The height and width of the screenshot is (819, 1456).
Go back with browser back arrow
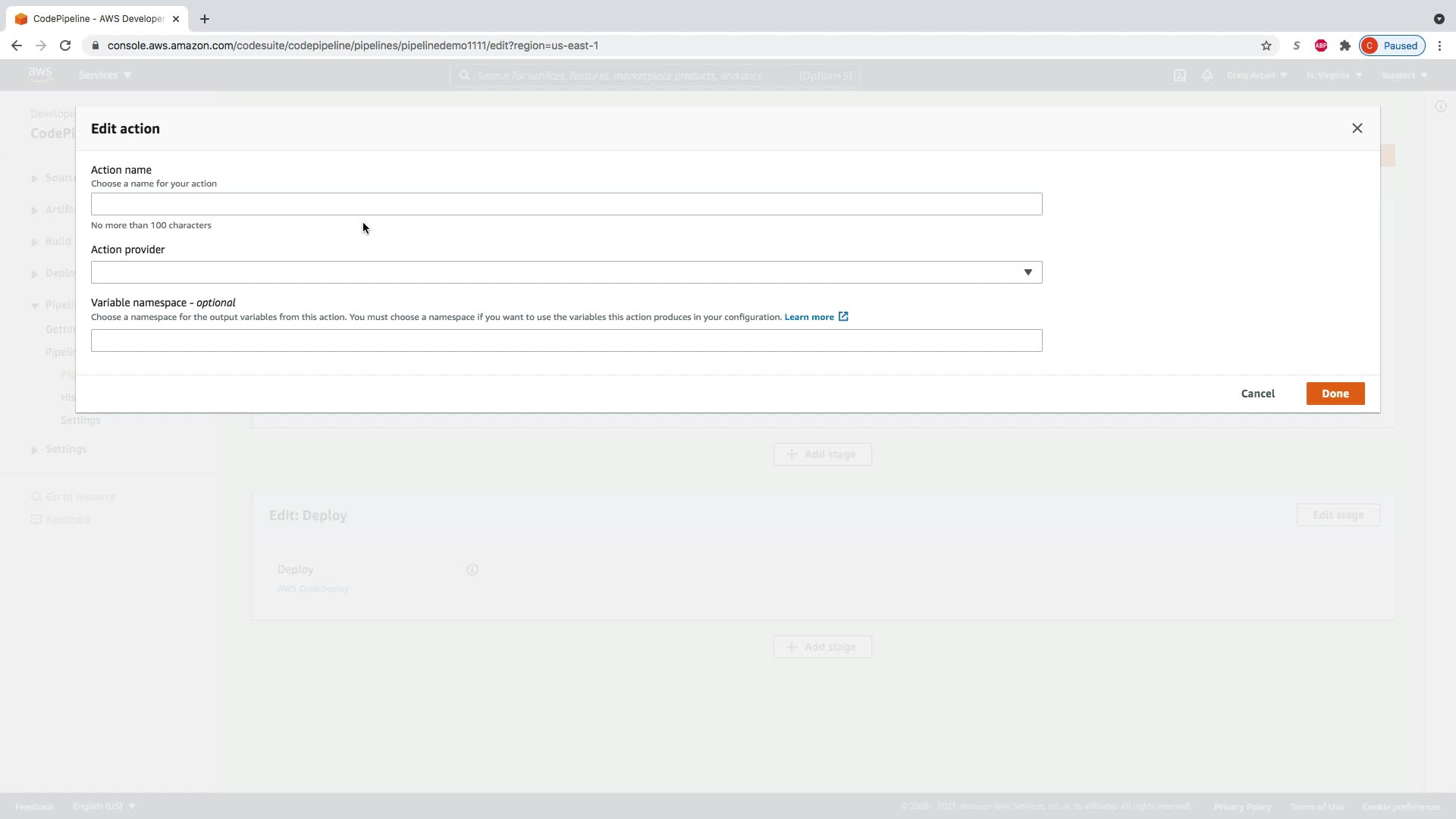point(17,45)
